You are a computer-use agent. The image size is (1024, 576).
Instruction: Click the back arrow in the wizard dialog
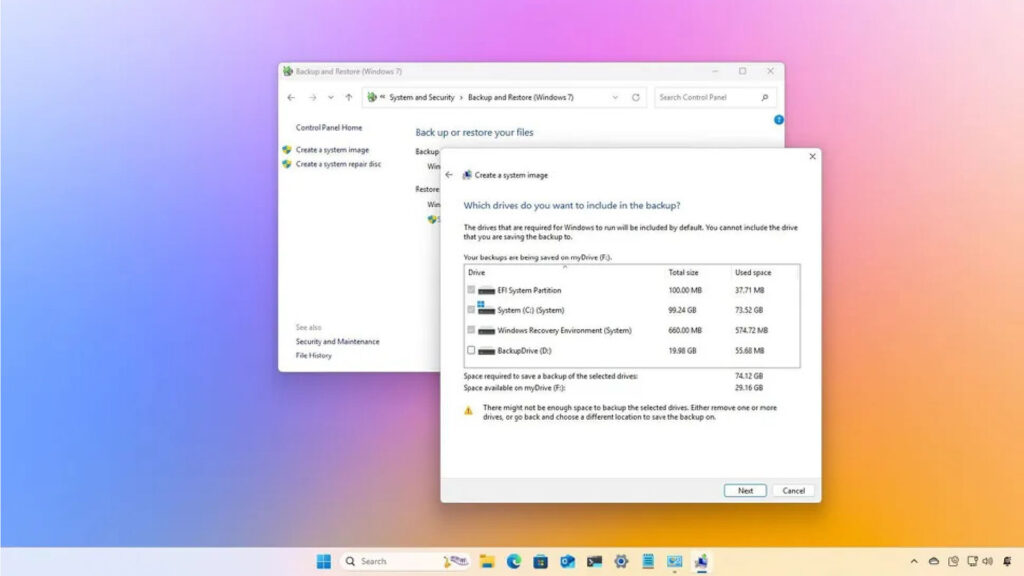[449, 175]
